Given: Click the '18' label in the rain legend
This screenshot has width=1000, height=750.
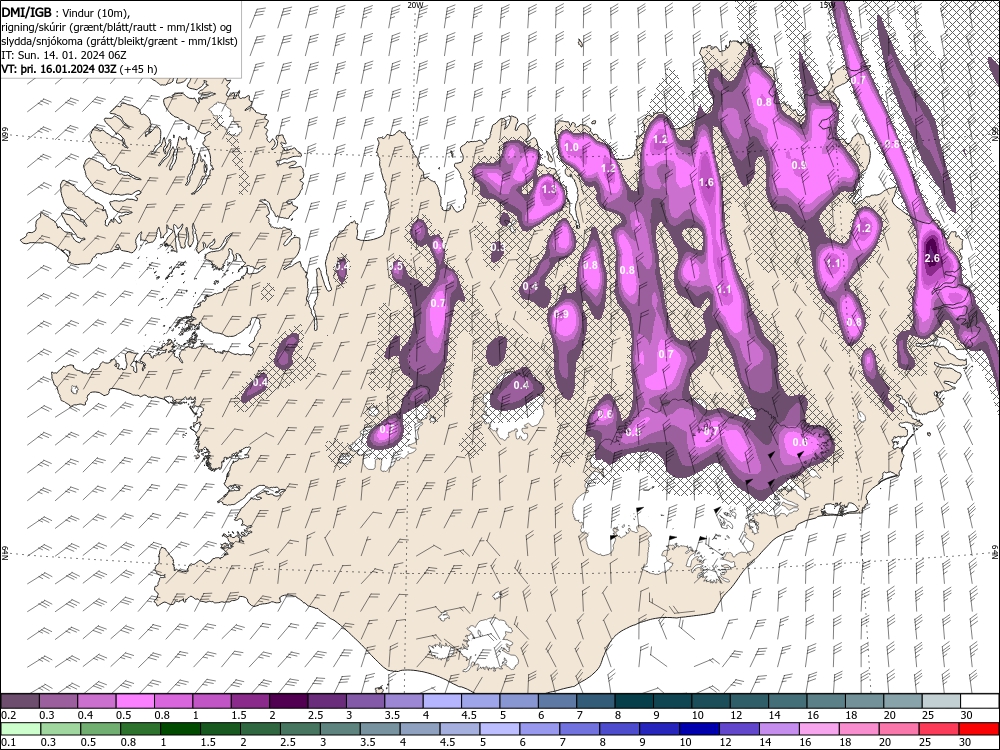Looking at the screenshot, I should pos(844,743).
